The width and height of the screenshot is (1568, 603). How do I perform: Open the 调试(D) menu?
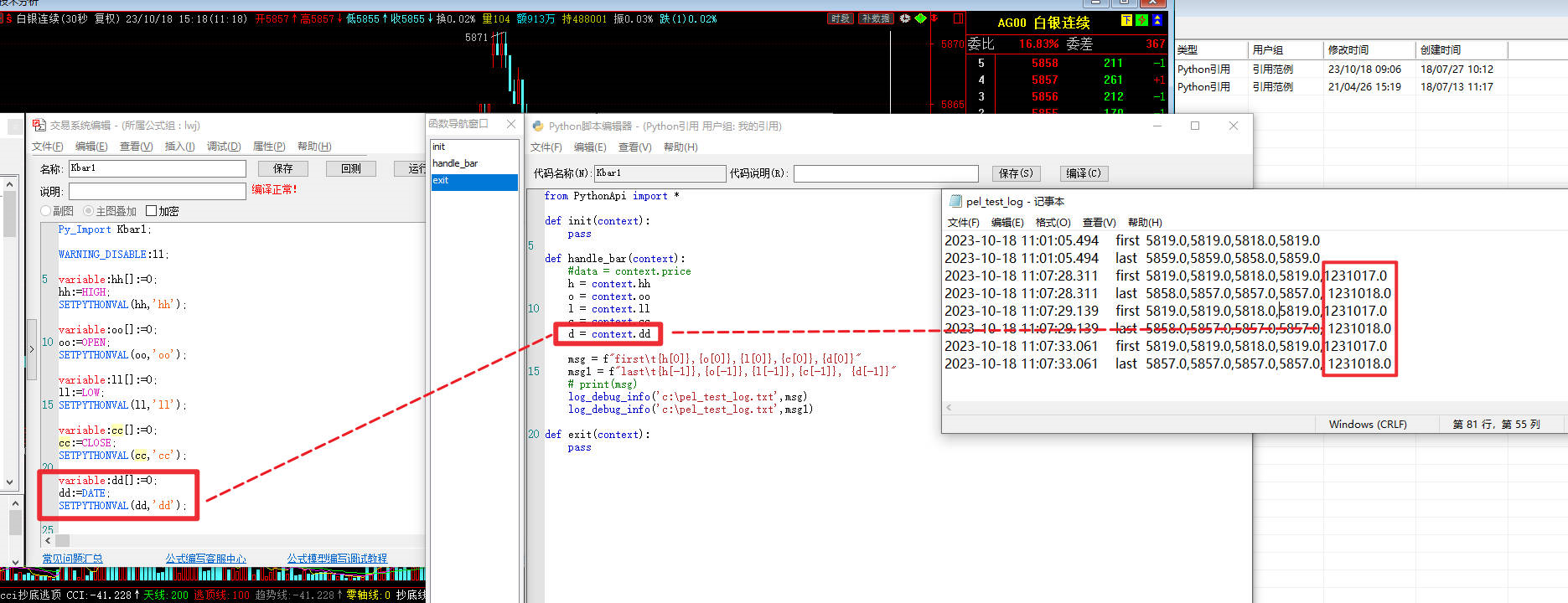(224, 147)
